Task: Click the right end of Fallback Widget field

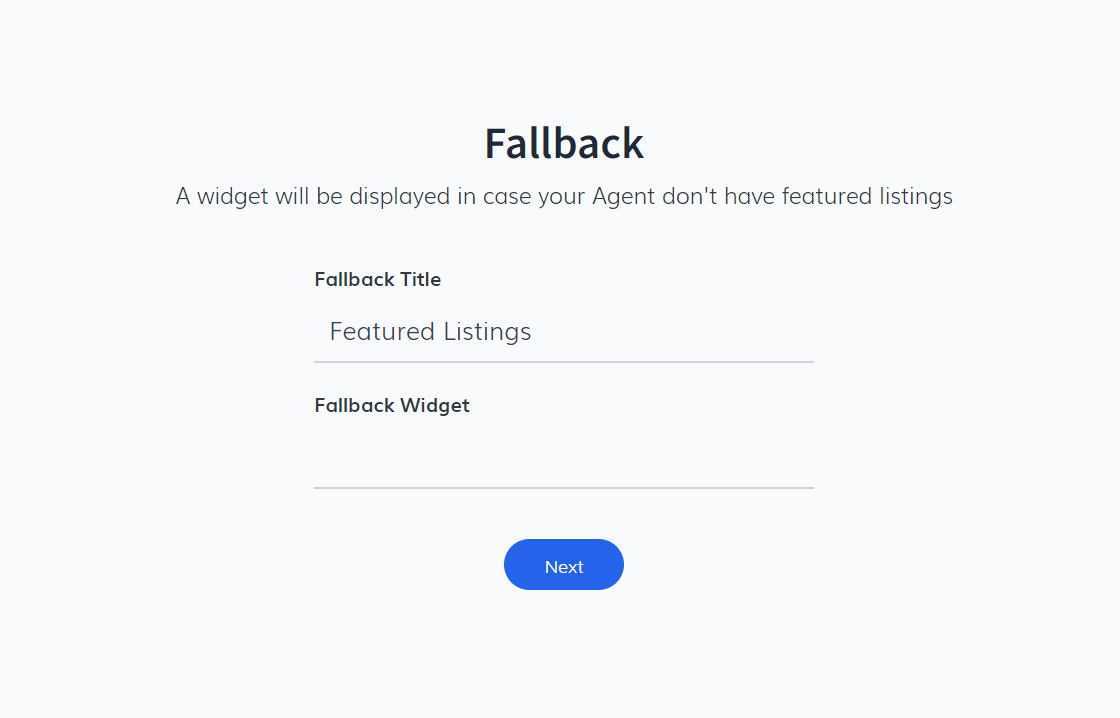Action: coord(800,458)
